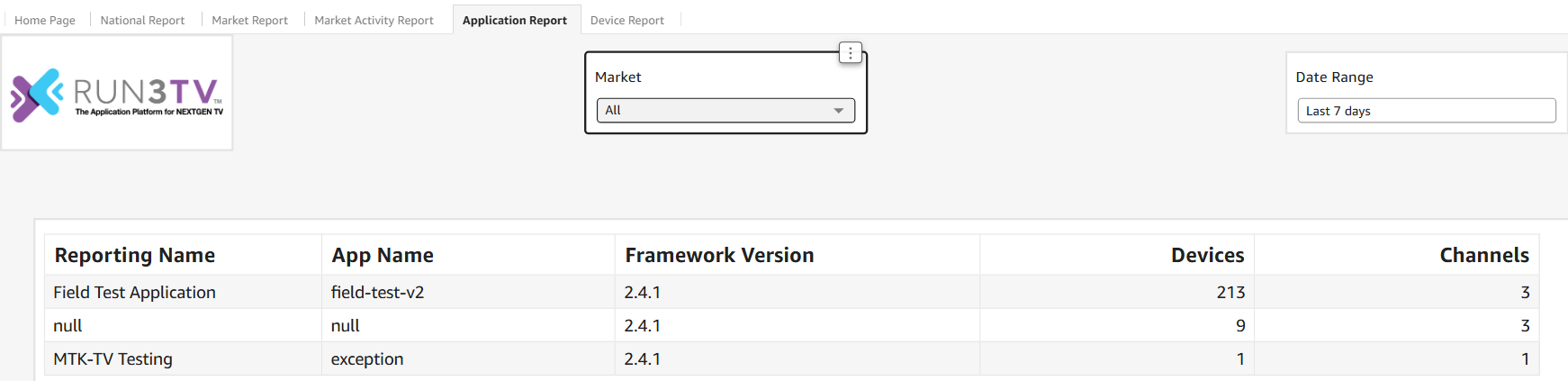The height and width of the screenshot is (381, 1568).
Task: Click the Framework Version column header
Action: (x=719, y=256)
